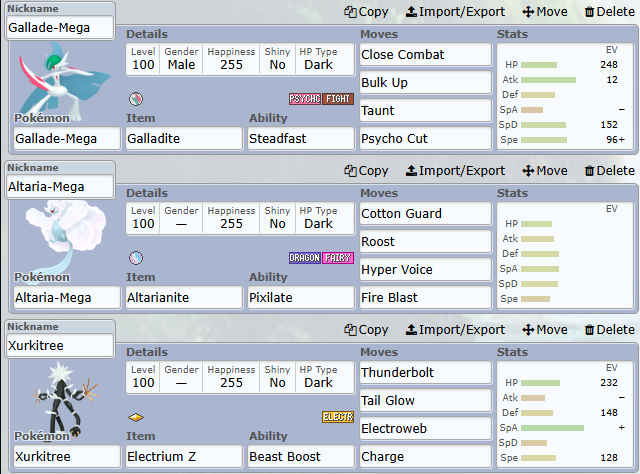The image size is (640, 474).
Task: Edit the Gallade-Mega nickname field
Action: pyautogui.click(x=60, y=28)
